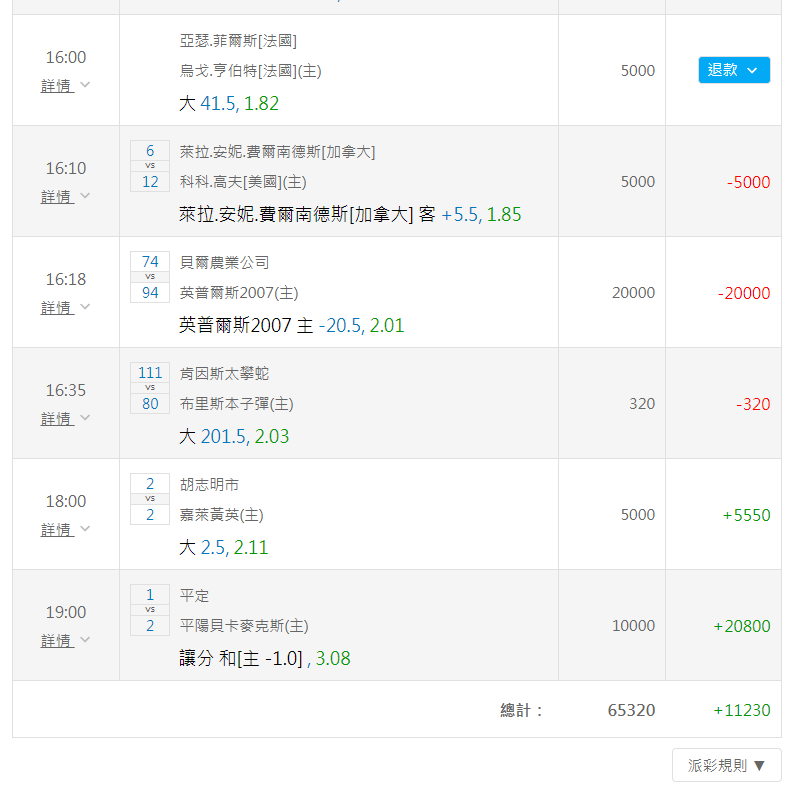The width and height of the screenshot is (787, 795).
Task: Click the 萊拉.安妮.費爾南德斯 客 +5.5 bet line
Action: [350, 214]
